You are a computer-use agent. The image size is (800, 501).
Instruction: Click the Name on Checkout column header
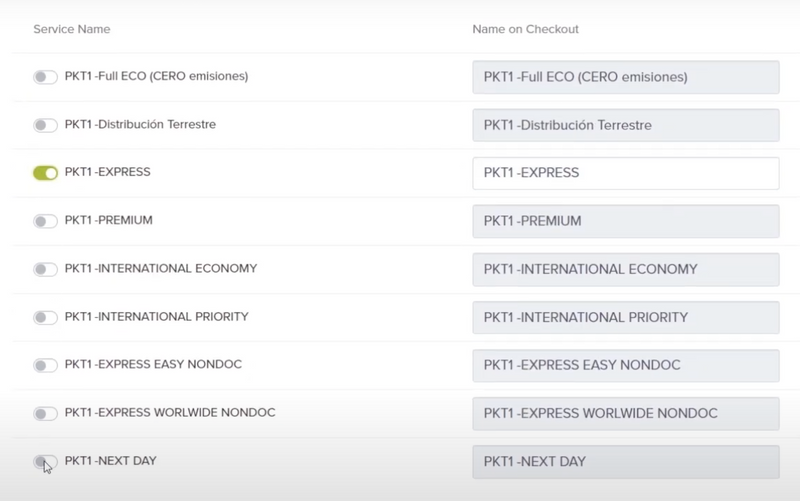coord(525,29)
